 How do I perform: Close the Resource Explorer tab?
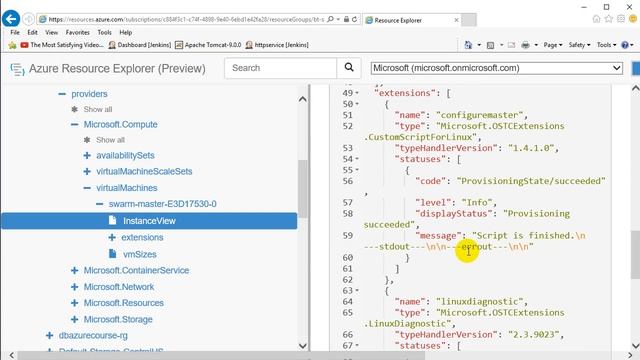click(456, 20)
